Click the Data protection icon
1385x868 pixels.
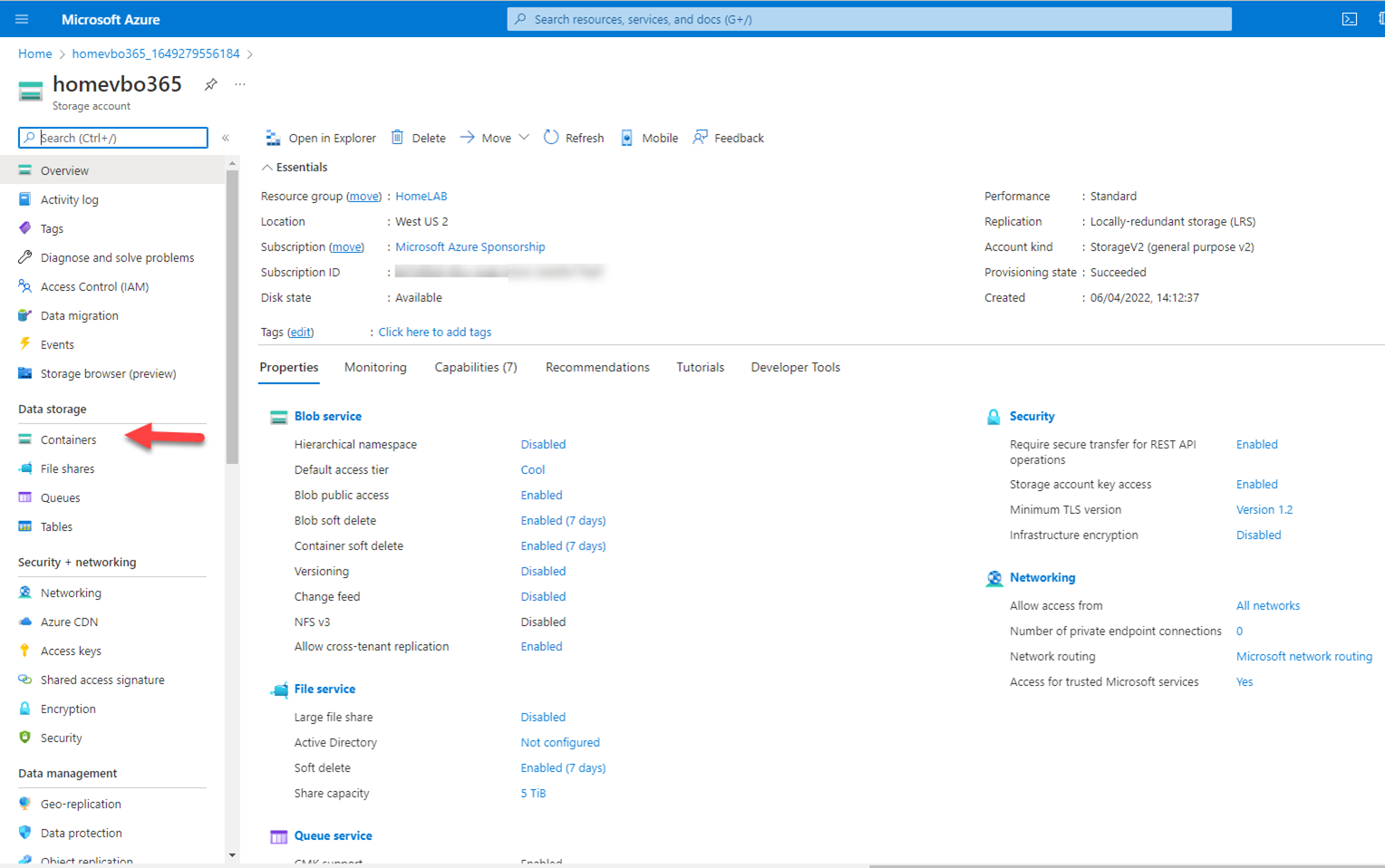coord(25,833)
